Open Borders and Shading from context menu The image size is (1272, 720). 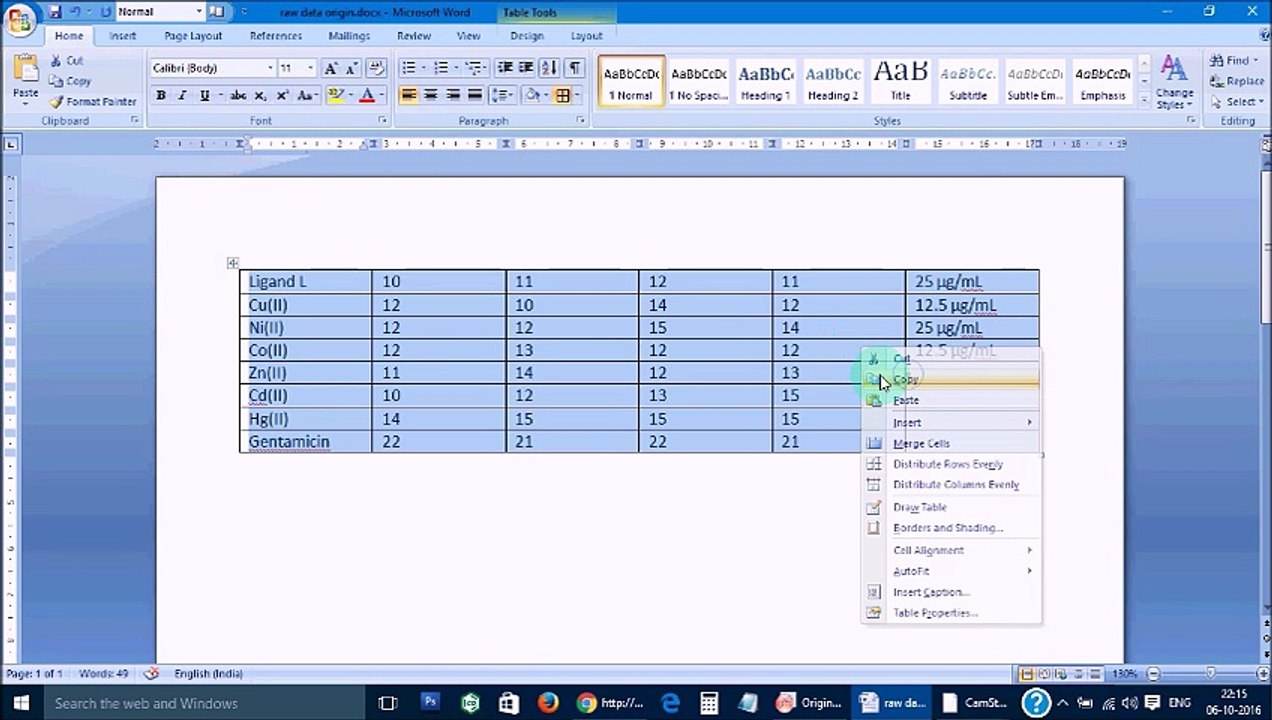tap(951, 528)
